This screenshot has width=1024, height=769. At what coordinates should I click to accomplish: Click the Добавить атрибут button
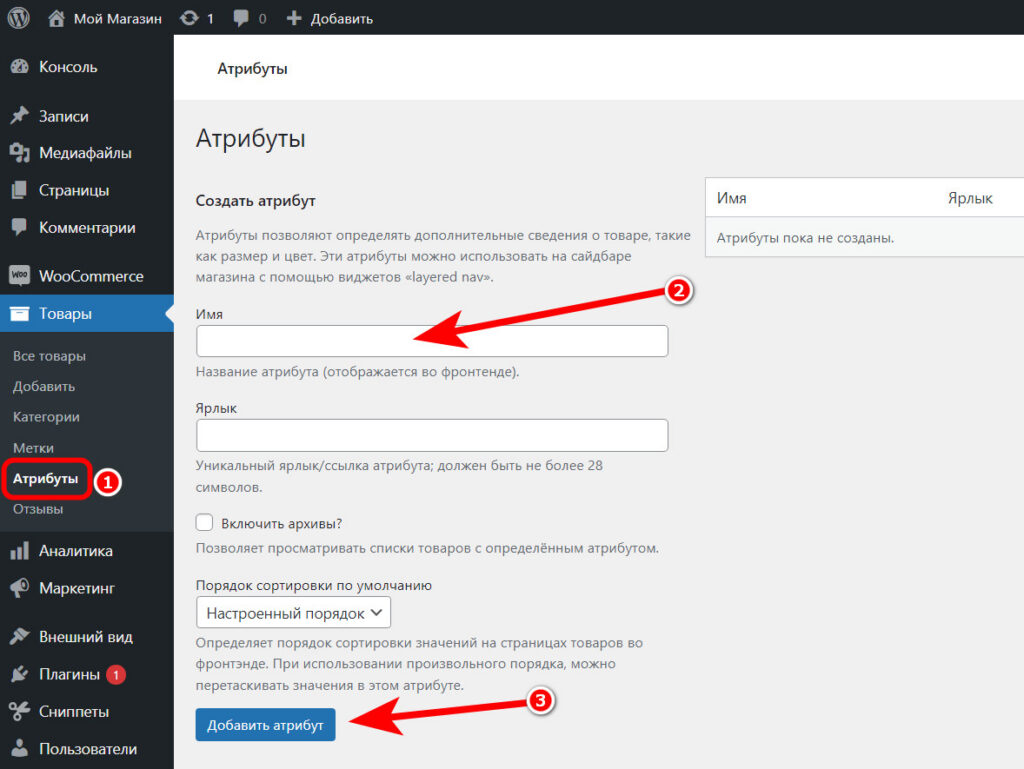pos(265,725)
